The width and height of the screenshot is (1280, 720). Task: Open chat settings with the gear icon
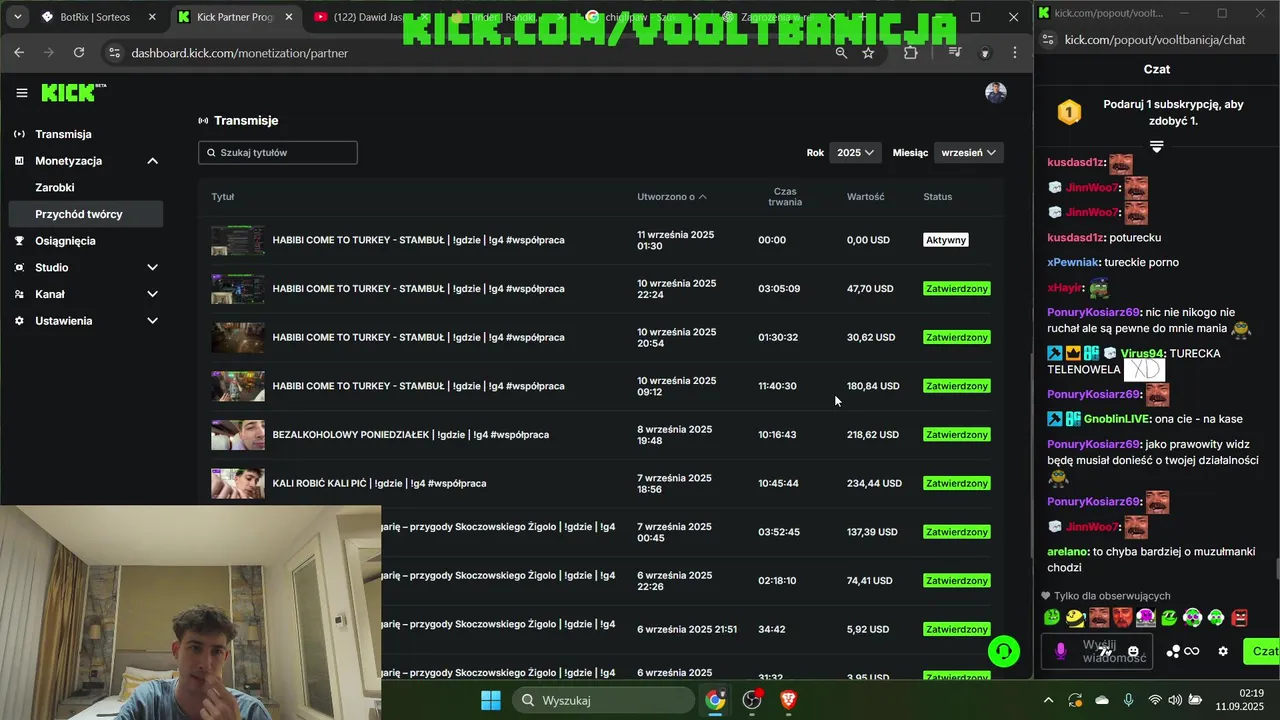click(x=1223, y=651)
